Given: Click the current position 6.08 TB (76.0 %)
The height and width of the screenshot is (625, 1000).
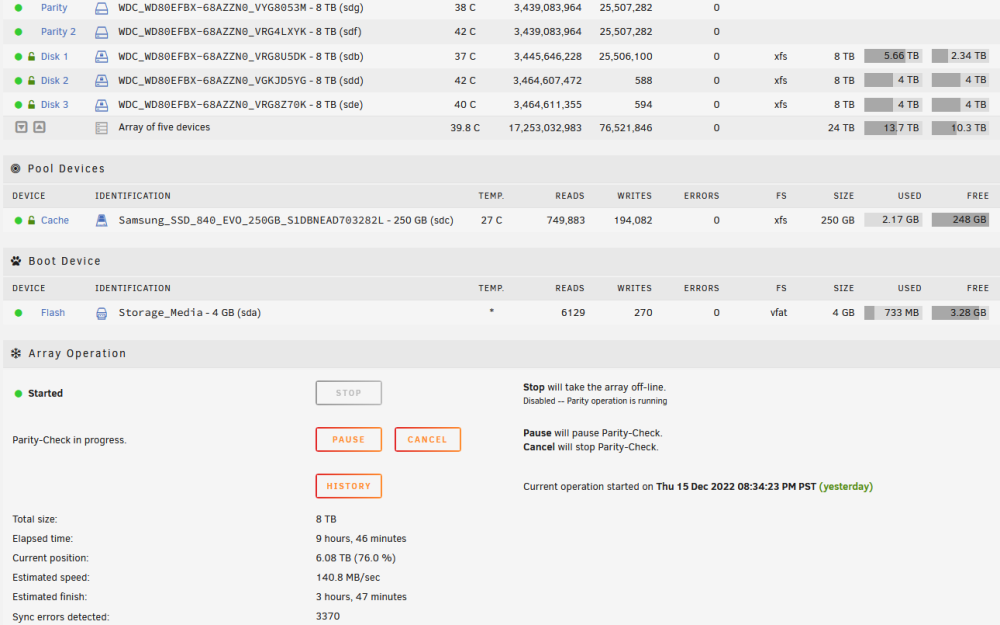Looking at the screenshot, I should 355,558.
